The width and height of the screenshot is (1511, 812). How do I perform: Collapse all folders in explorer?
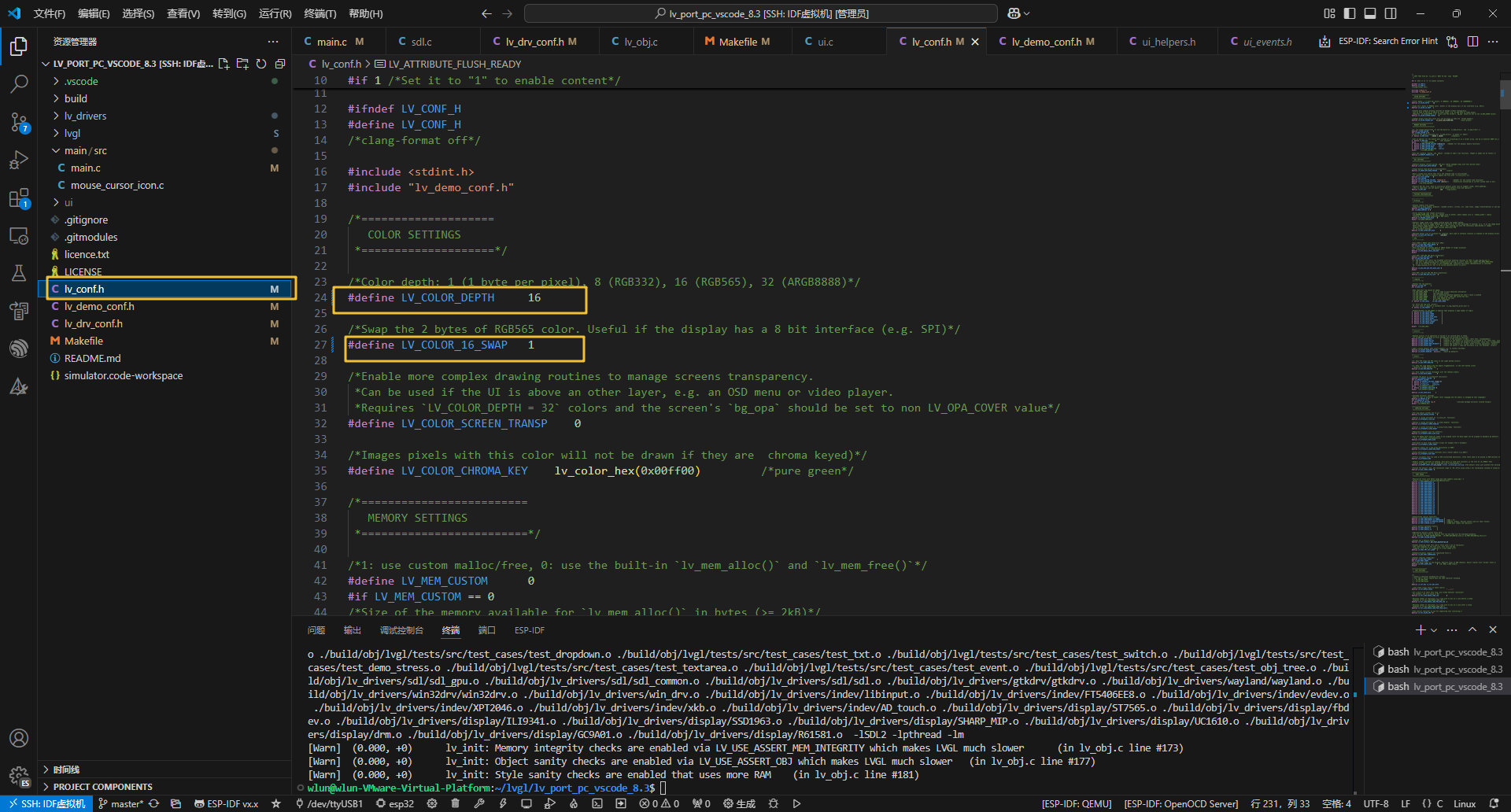tap(280, 64)
